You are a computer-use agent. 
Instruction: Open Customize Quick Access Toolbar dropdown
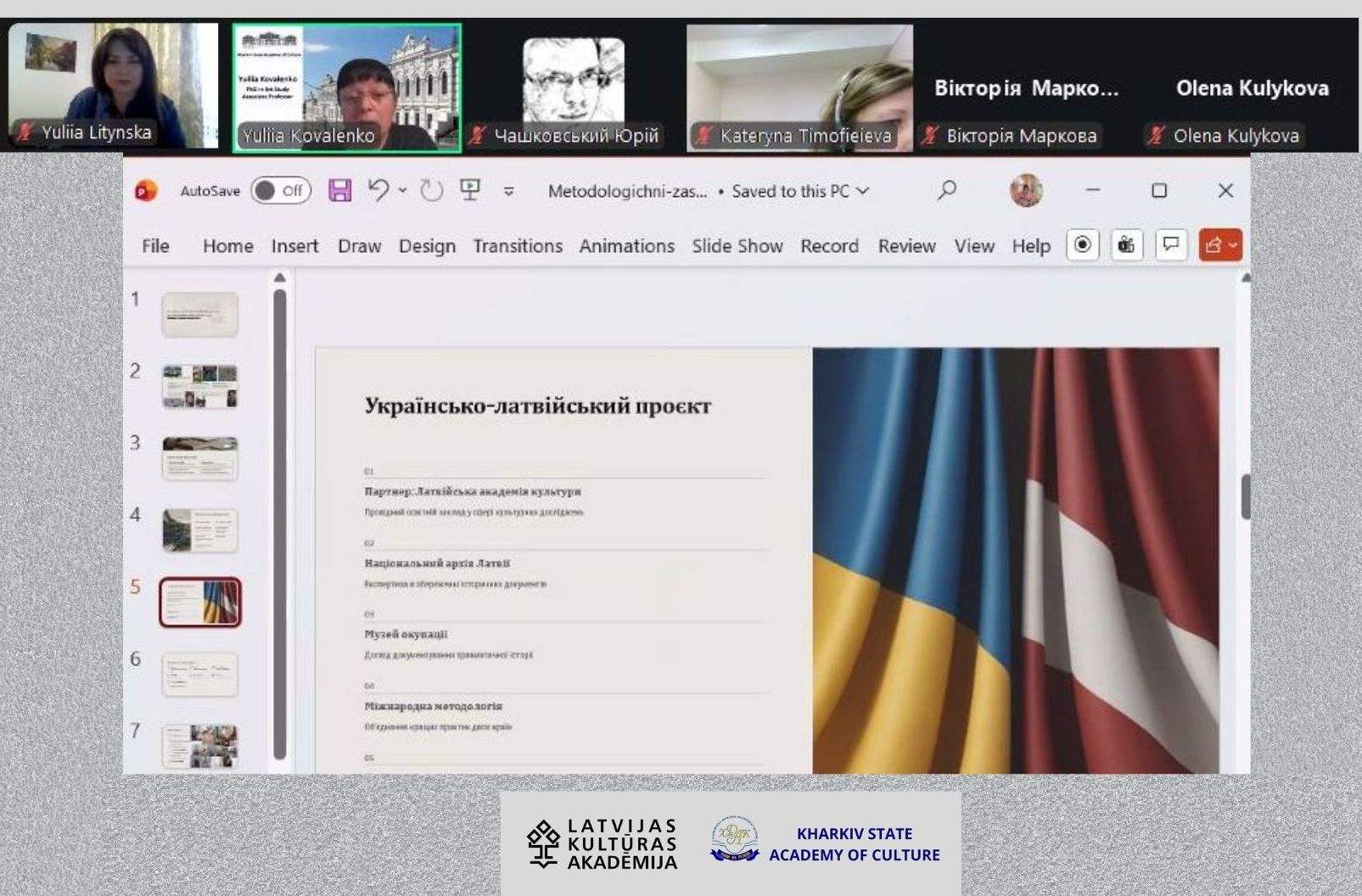pyautogui.click(x=509, y=192)
